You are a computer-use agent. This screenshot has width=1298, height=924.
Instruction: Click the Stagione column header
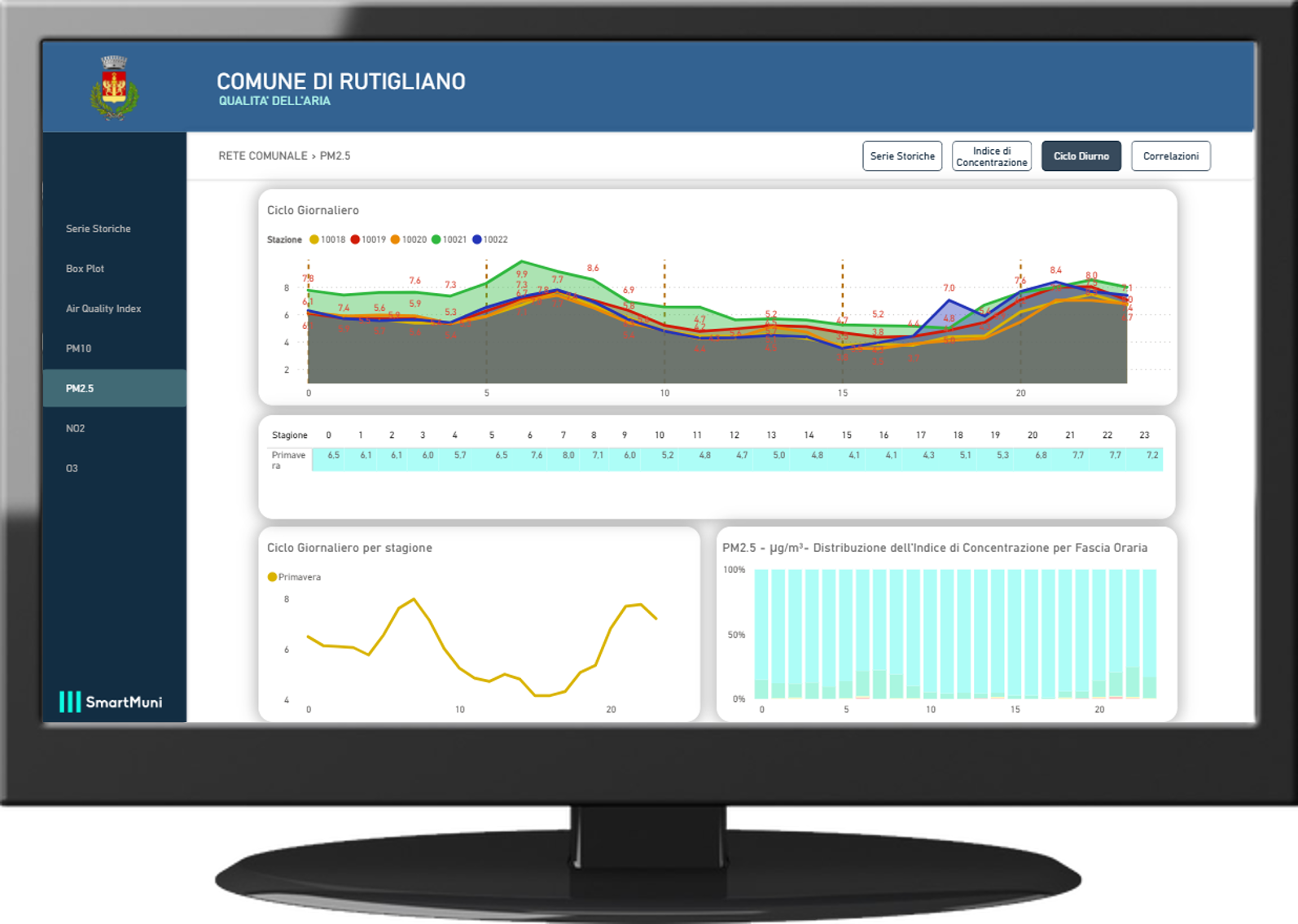click(289, 436)
